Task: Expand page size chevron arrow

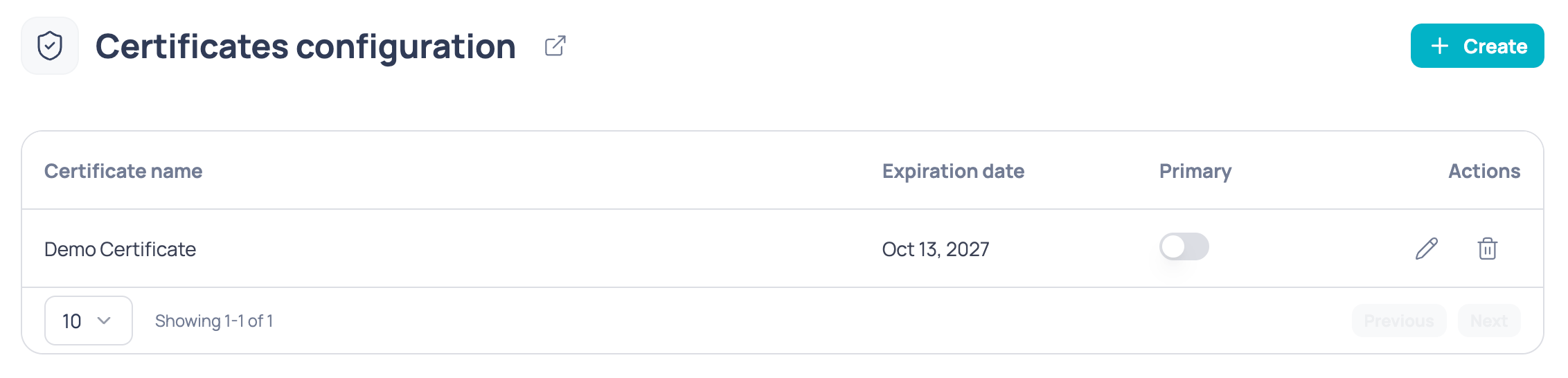Action: click(105, 321)
